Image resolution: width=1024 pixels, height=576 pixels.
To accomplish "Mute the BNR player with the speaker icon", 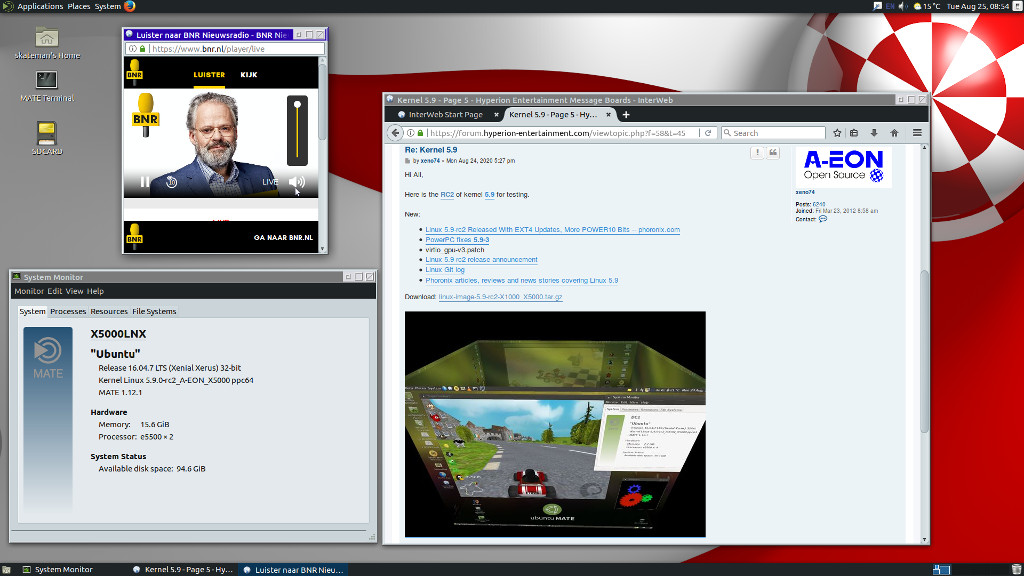I will tap(296, 182).
